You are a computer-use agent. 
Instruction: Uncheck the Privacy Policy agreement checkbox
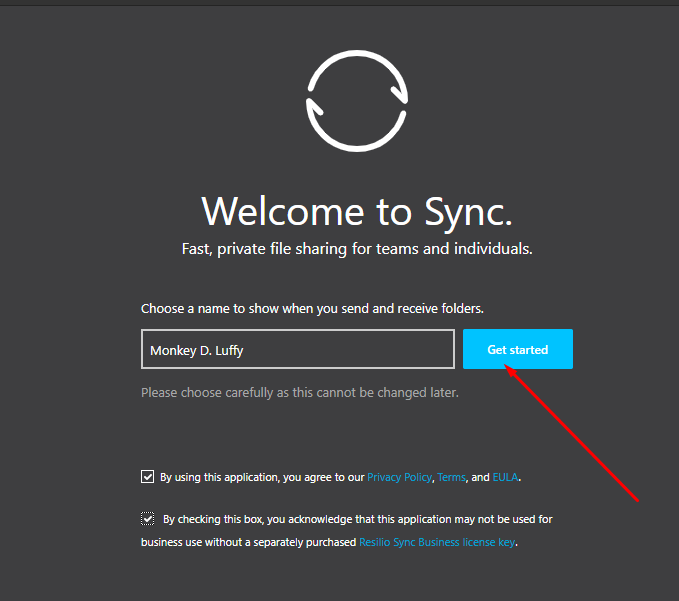tap(147, 477)
